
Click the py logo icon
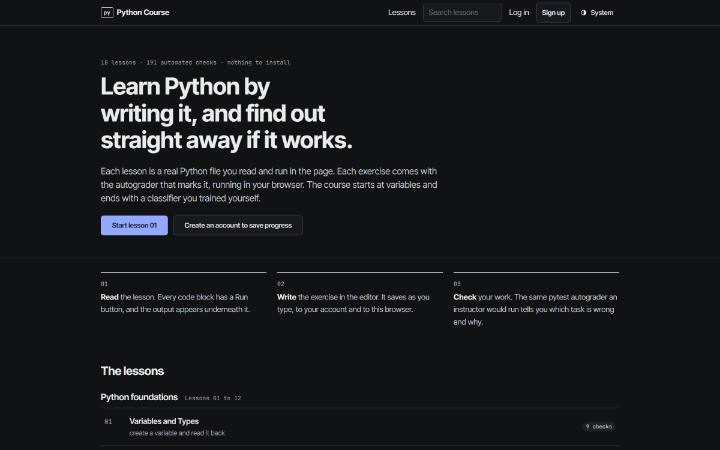(107, 12)
